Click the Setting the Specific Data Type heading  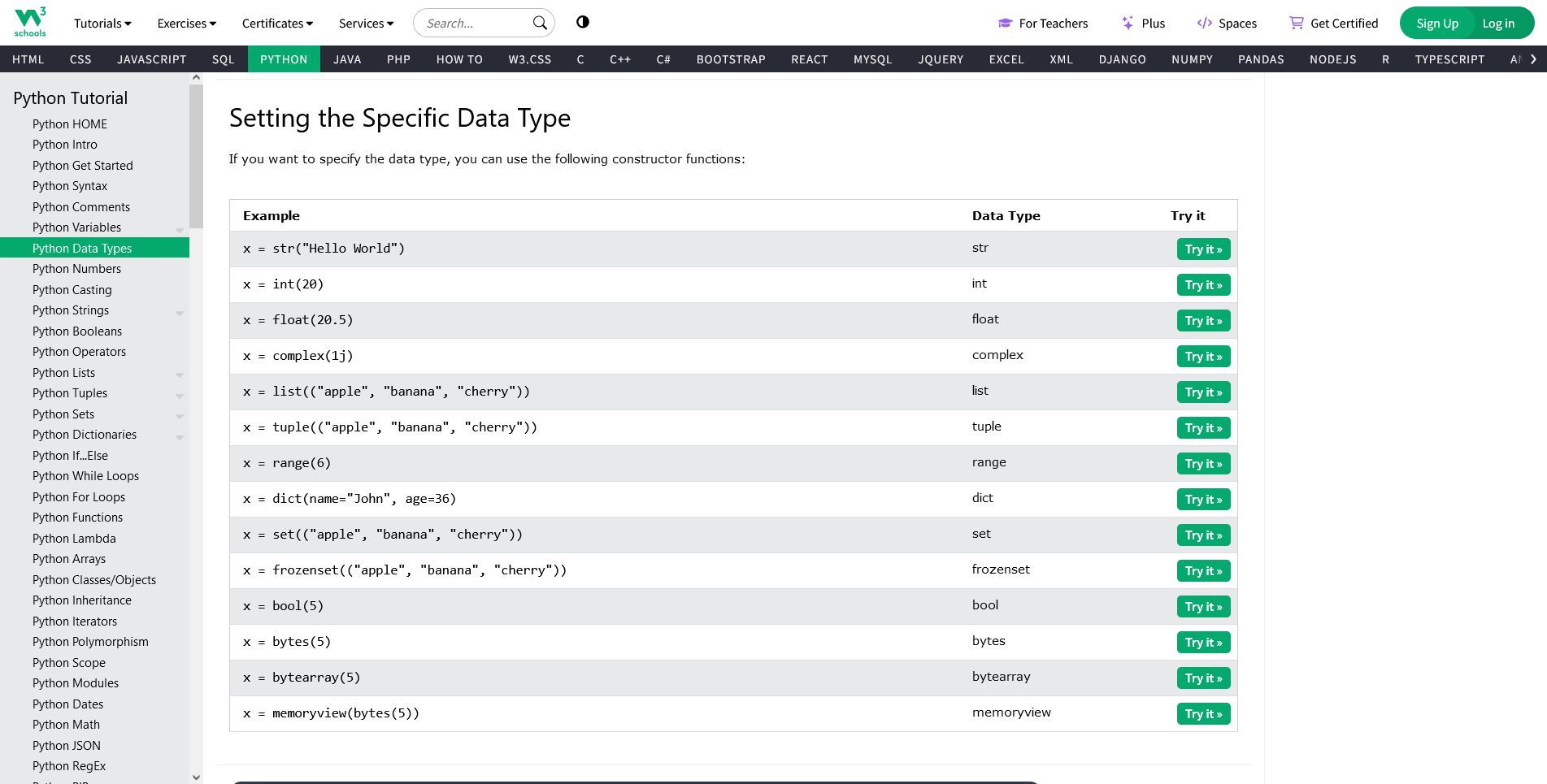[400, 118]
